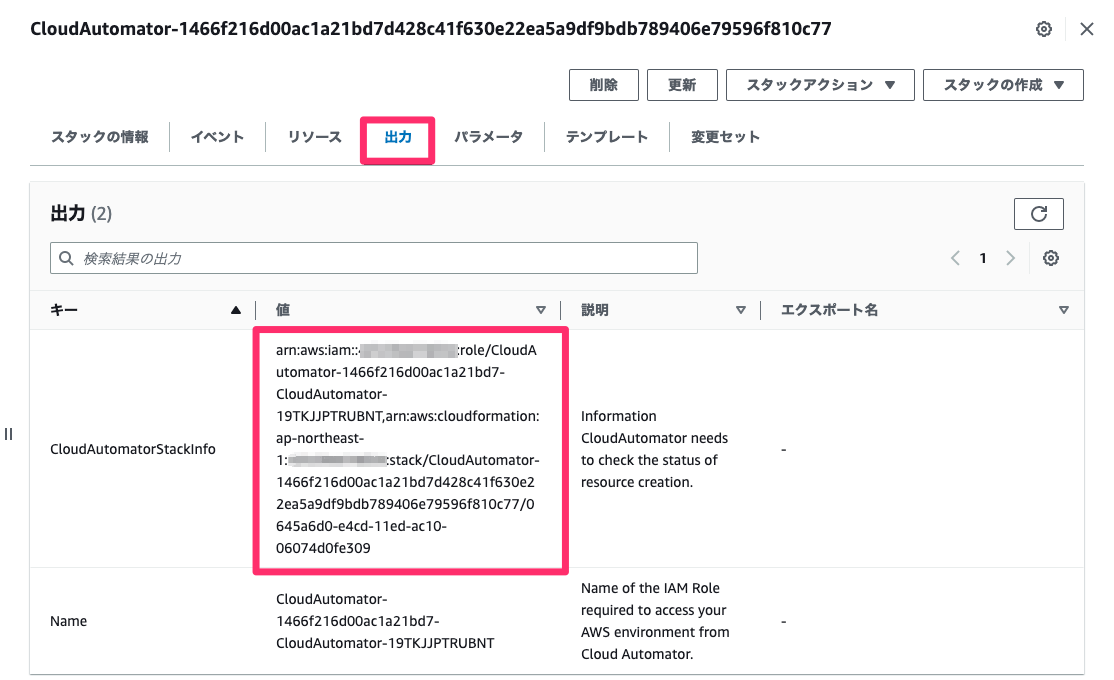The image size is (1114, 680).
Task: Click the CloudAutomatorStackInfo key cell
Action: coord(133,449)
